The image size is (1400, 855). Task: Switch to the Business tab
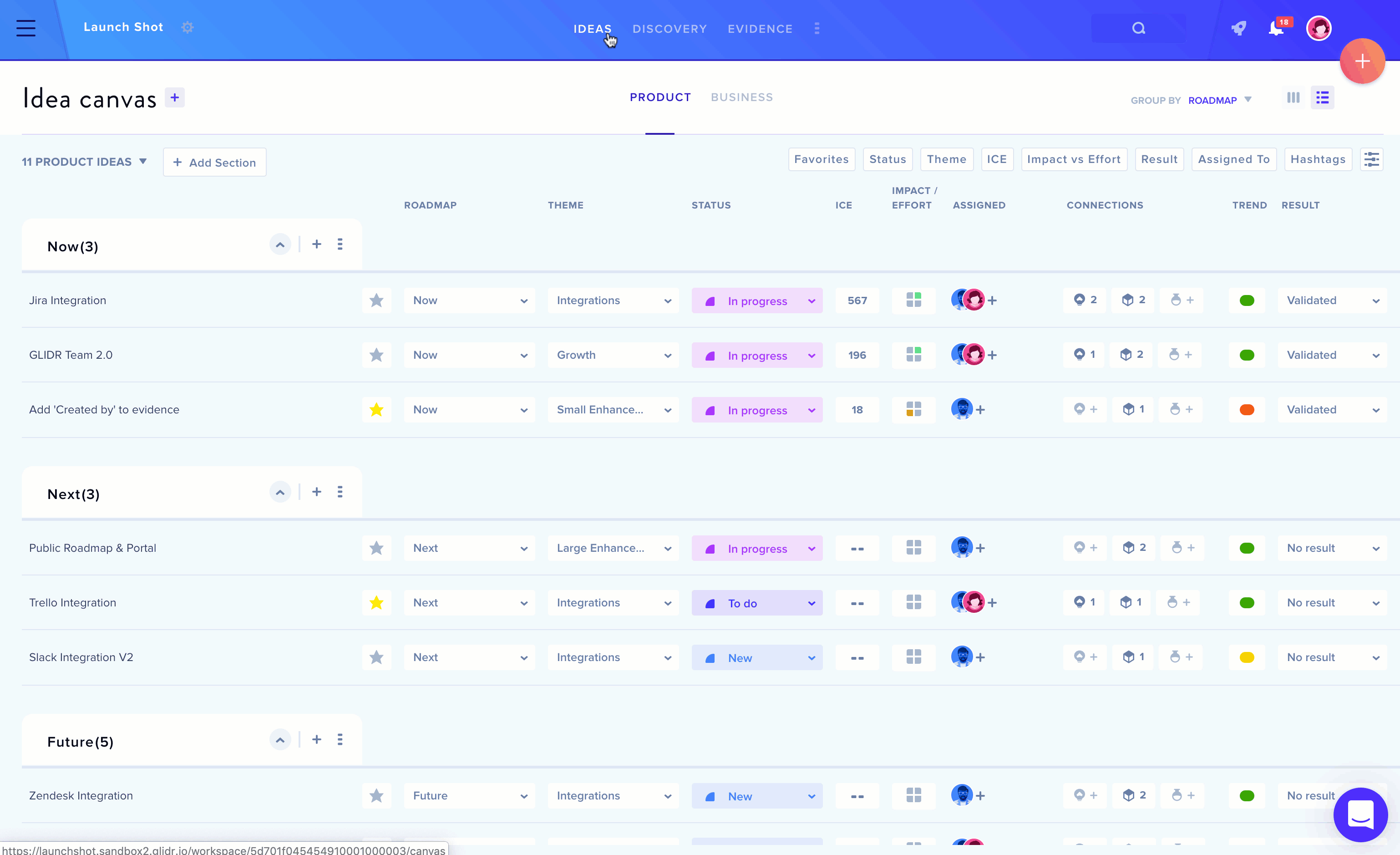pyautogui.click(x=741, y=97)
